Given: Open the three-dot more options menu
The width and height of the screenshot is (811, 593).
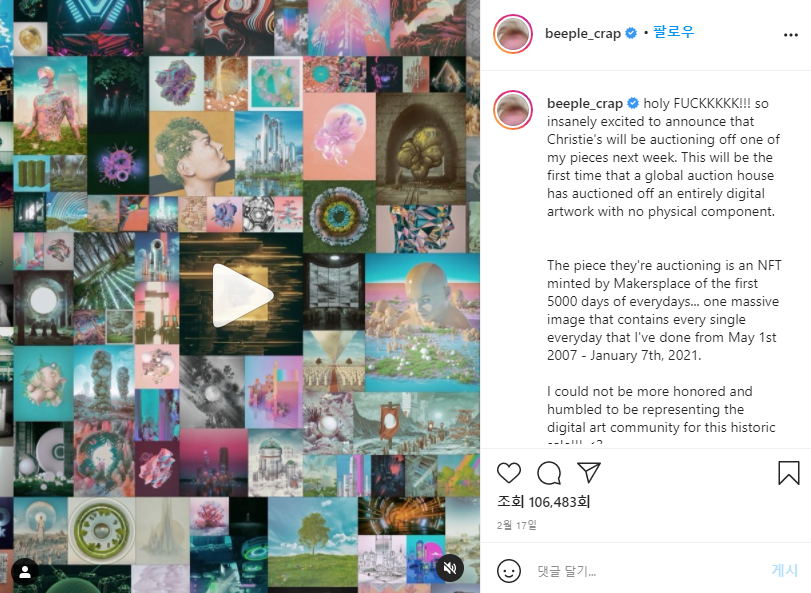Looking at the screenshot, I should coord(791,35).
